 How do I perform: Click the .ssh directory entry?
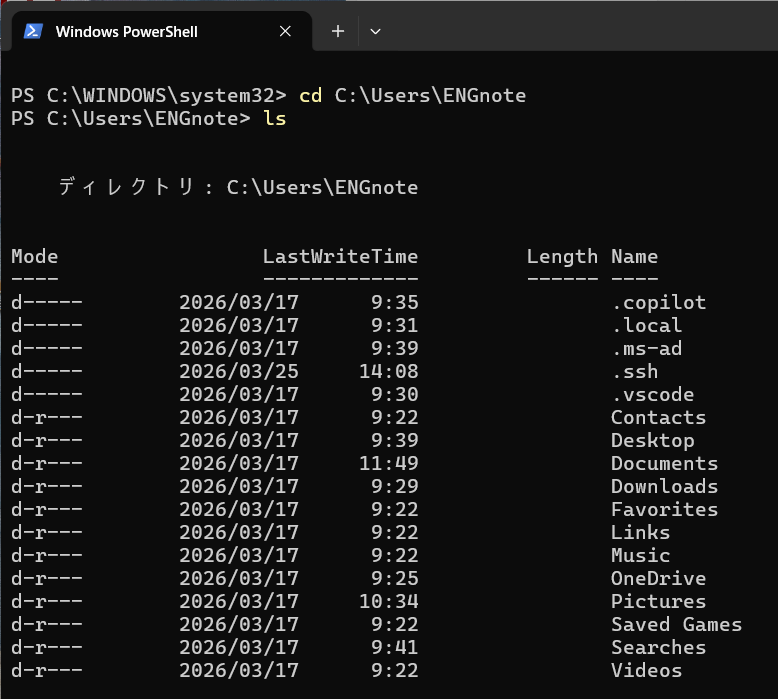(634, 371)
